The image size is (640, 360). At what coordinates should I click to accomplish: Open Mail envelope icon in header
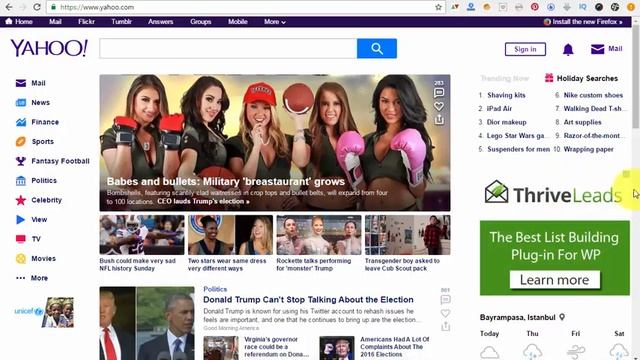598,49
